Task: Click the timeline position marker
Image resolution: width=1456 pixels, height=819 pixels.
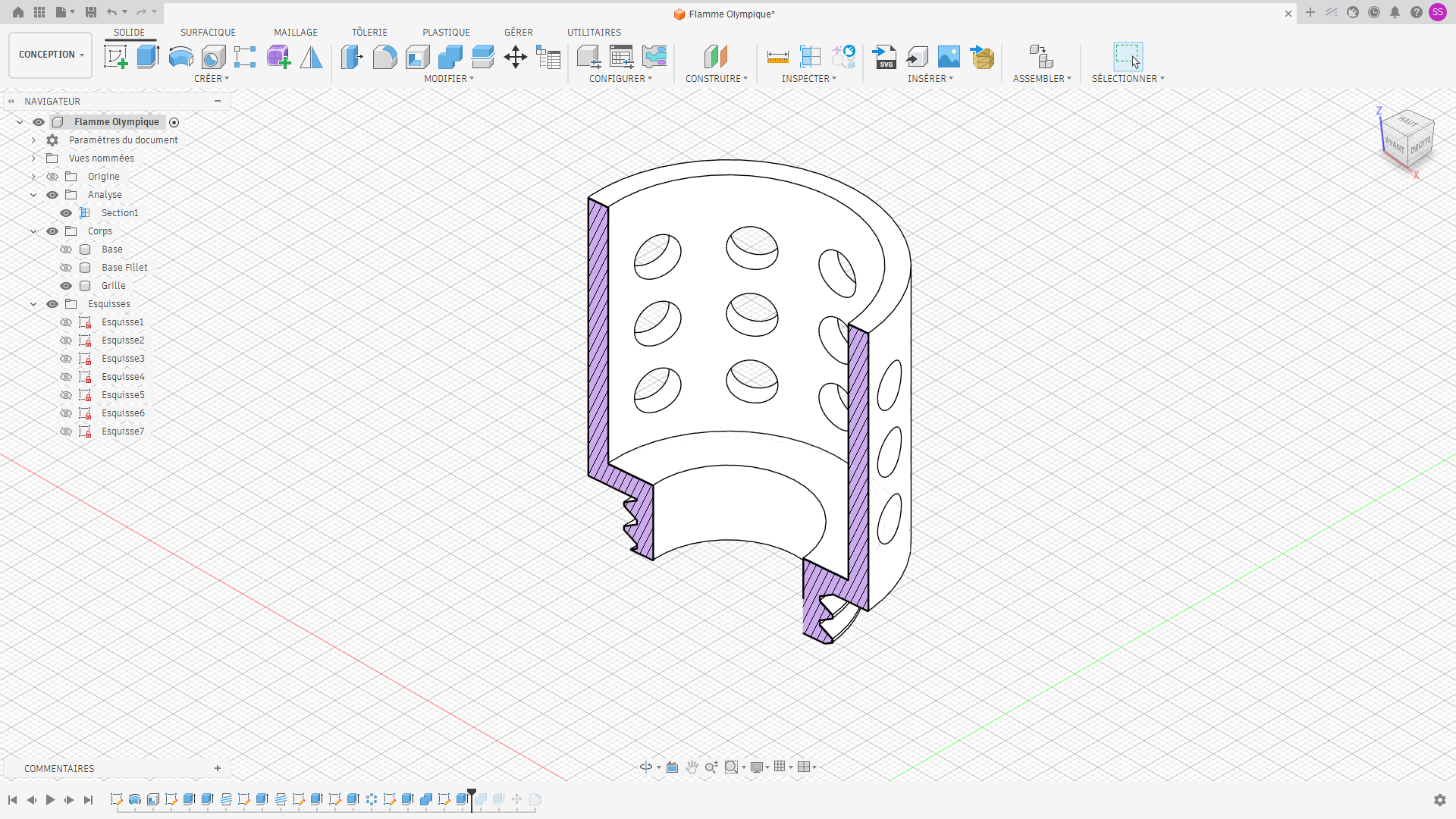Action: [472, 799]
